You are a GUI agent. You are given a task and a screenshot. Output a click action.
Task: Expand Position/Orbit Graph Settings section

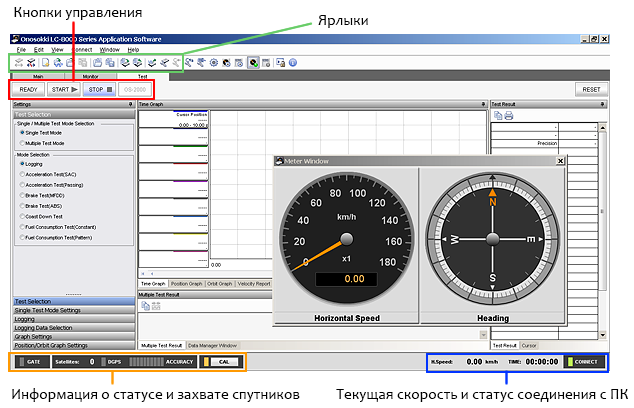74,345
